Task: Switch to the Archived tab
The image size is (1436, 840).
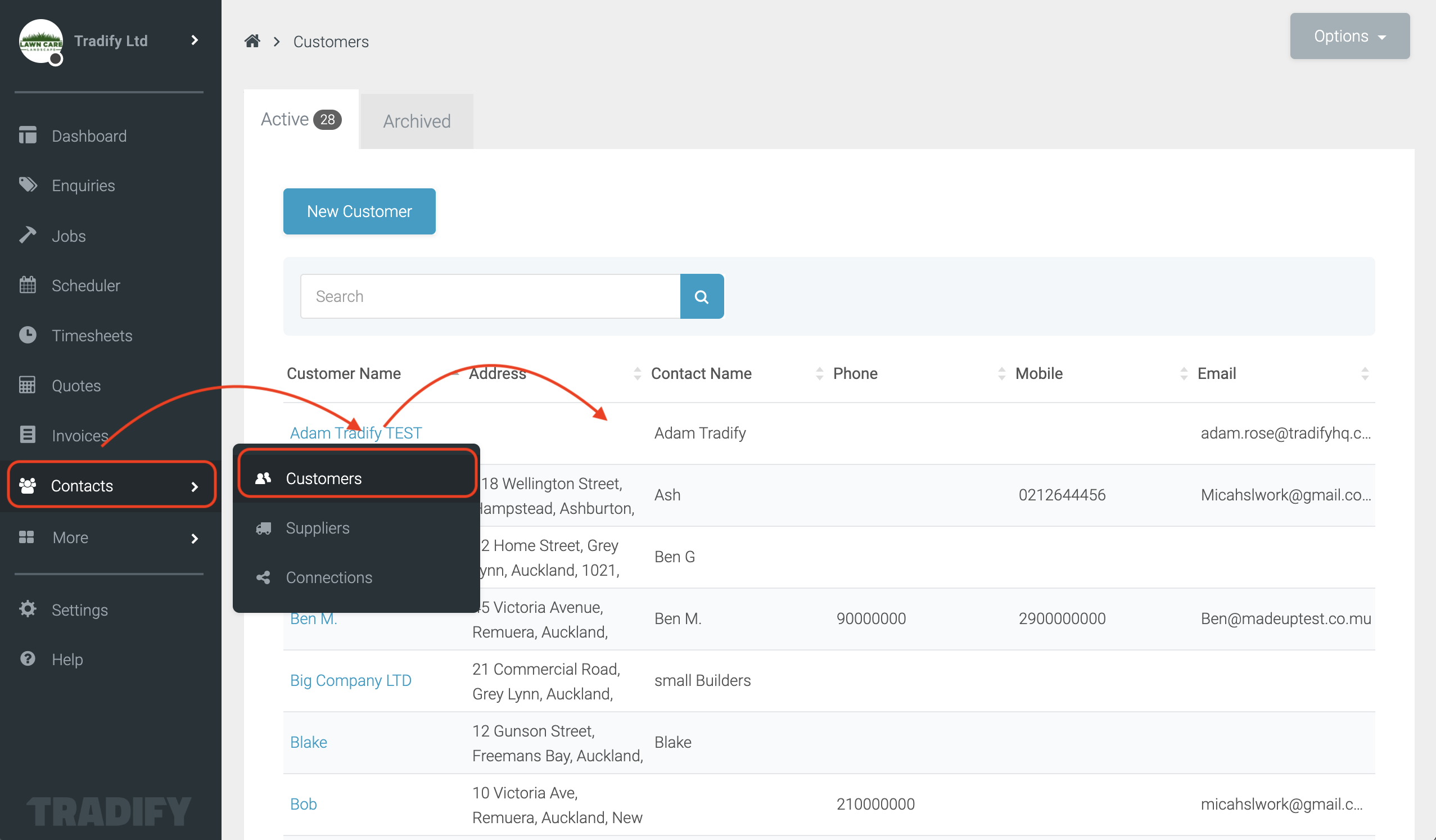Action: [417, 121]
